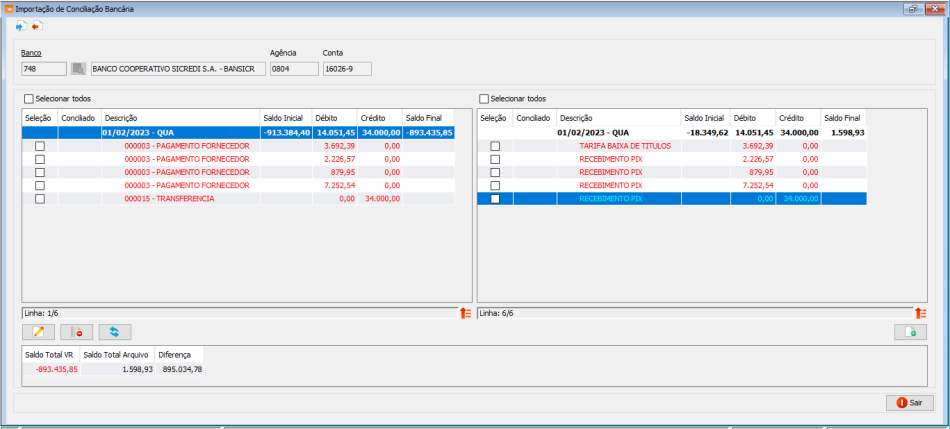Click the 895.034,78 Diferença value
The image size is (950, 429).
[182, 369]
